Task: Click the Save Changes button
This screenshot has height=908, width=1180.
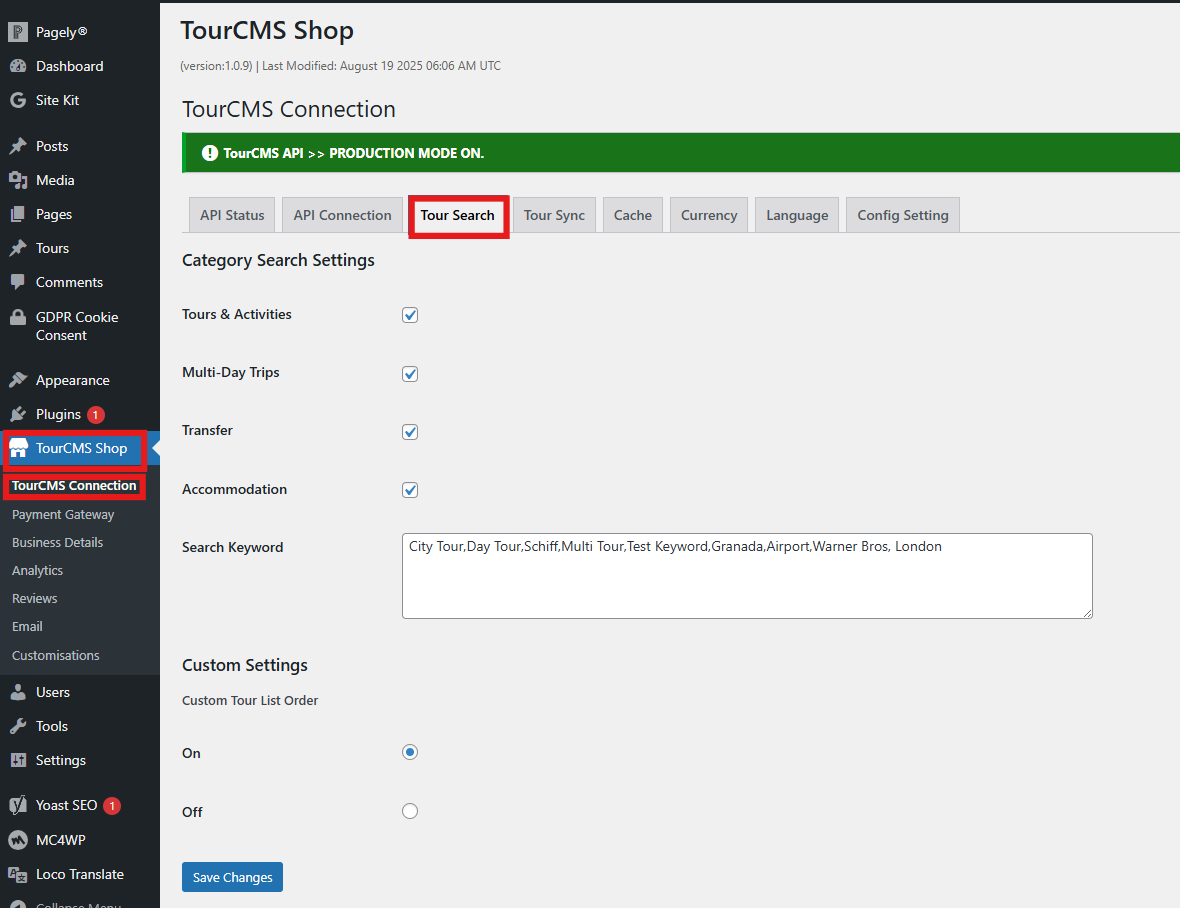Action: tap(233, 877)
